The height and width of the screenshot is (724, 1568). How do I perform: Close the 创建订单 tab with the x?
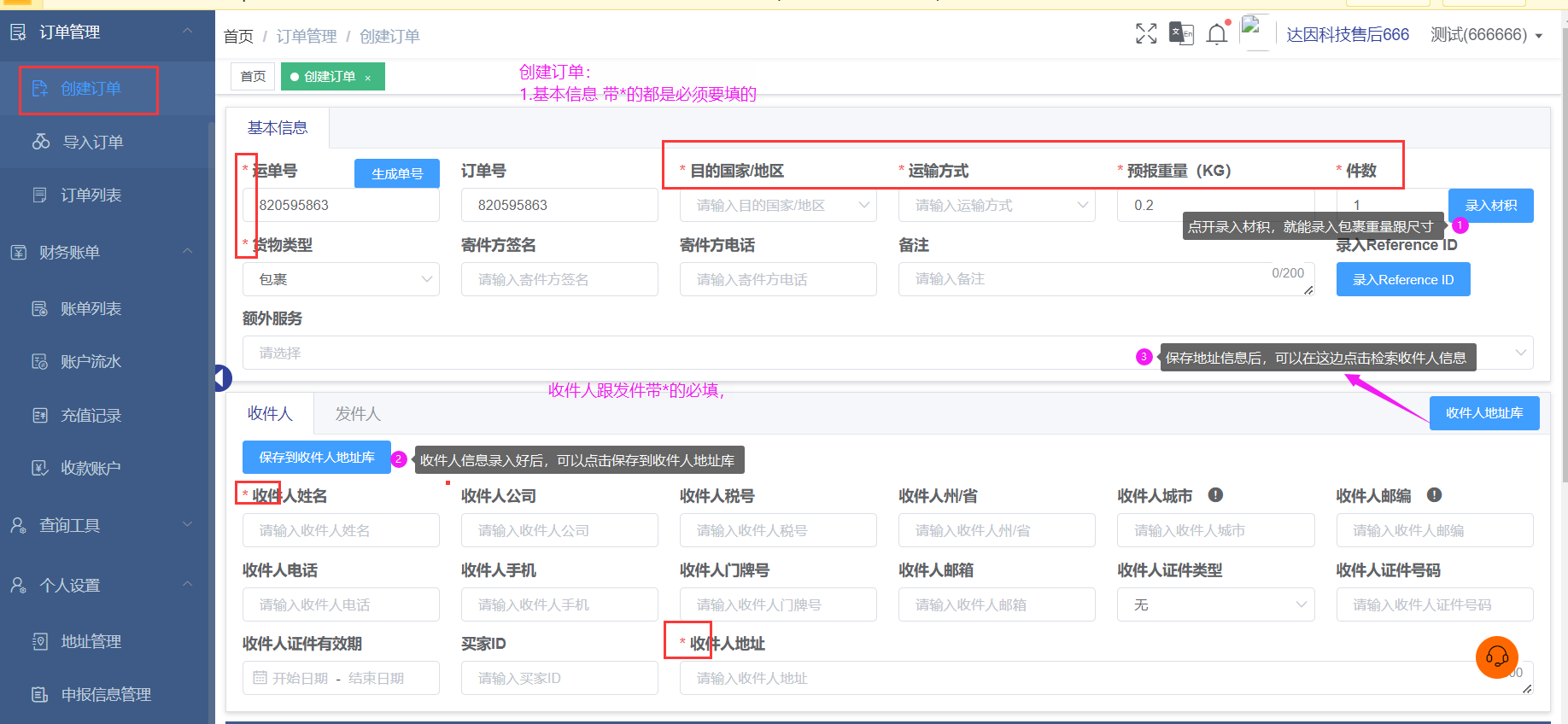(368, 78)
